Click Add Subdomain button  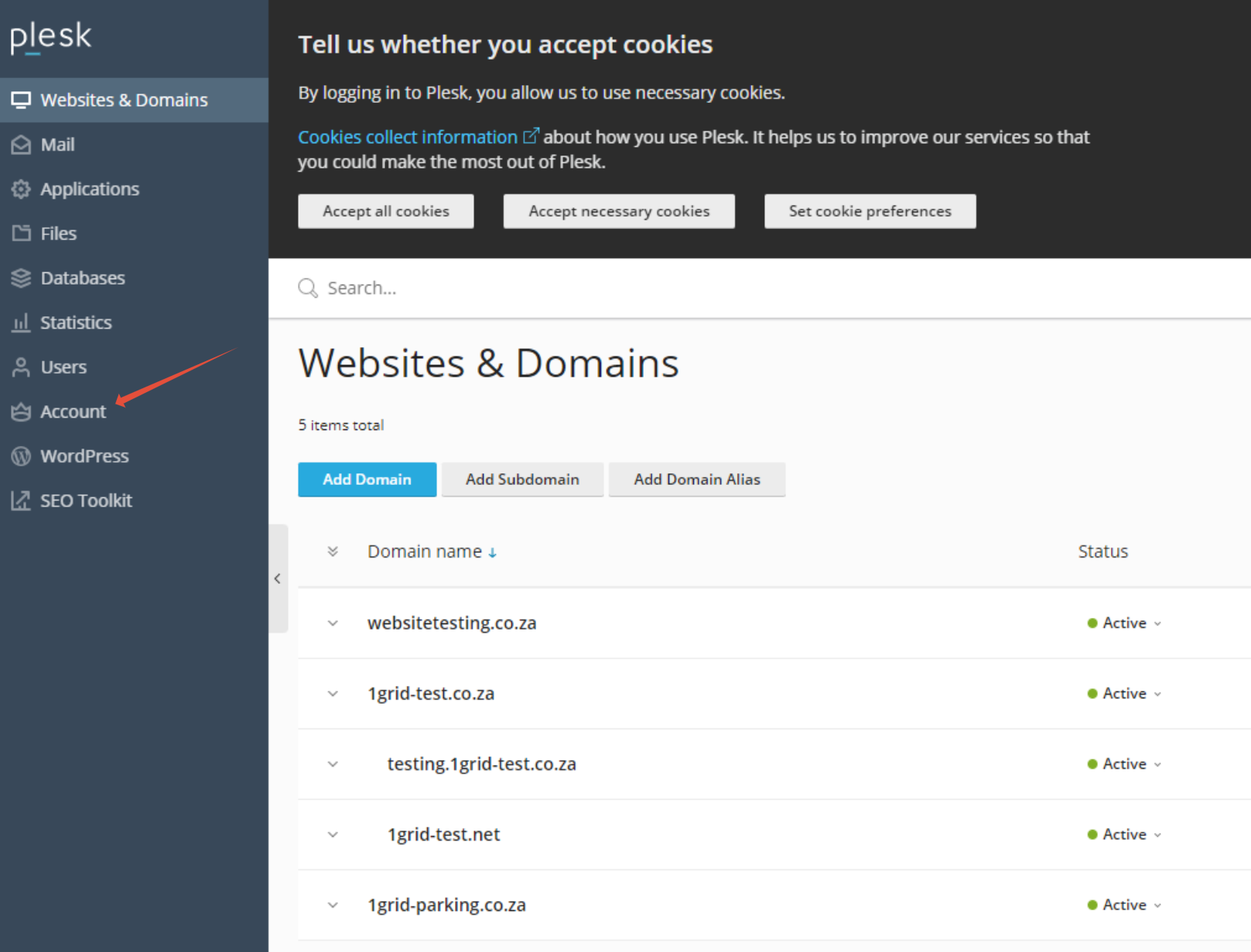click(x=522, y=479)
